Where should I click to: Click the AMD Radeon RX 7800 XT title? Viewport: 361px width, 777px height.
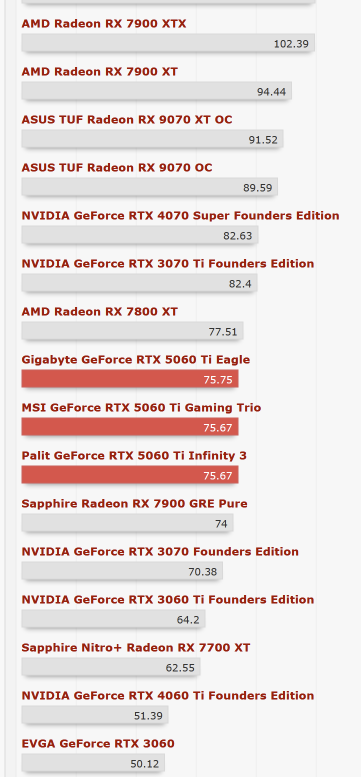click(x=100, y=312)
